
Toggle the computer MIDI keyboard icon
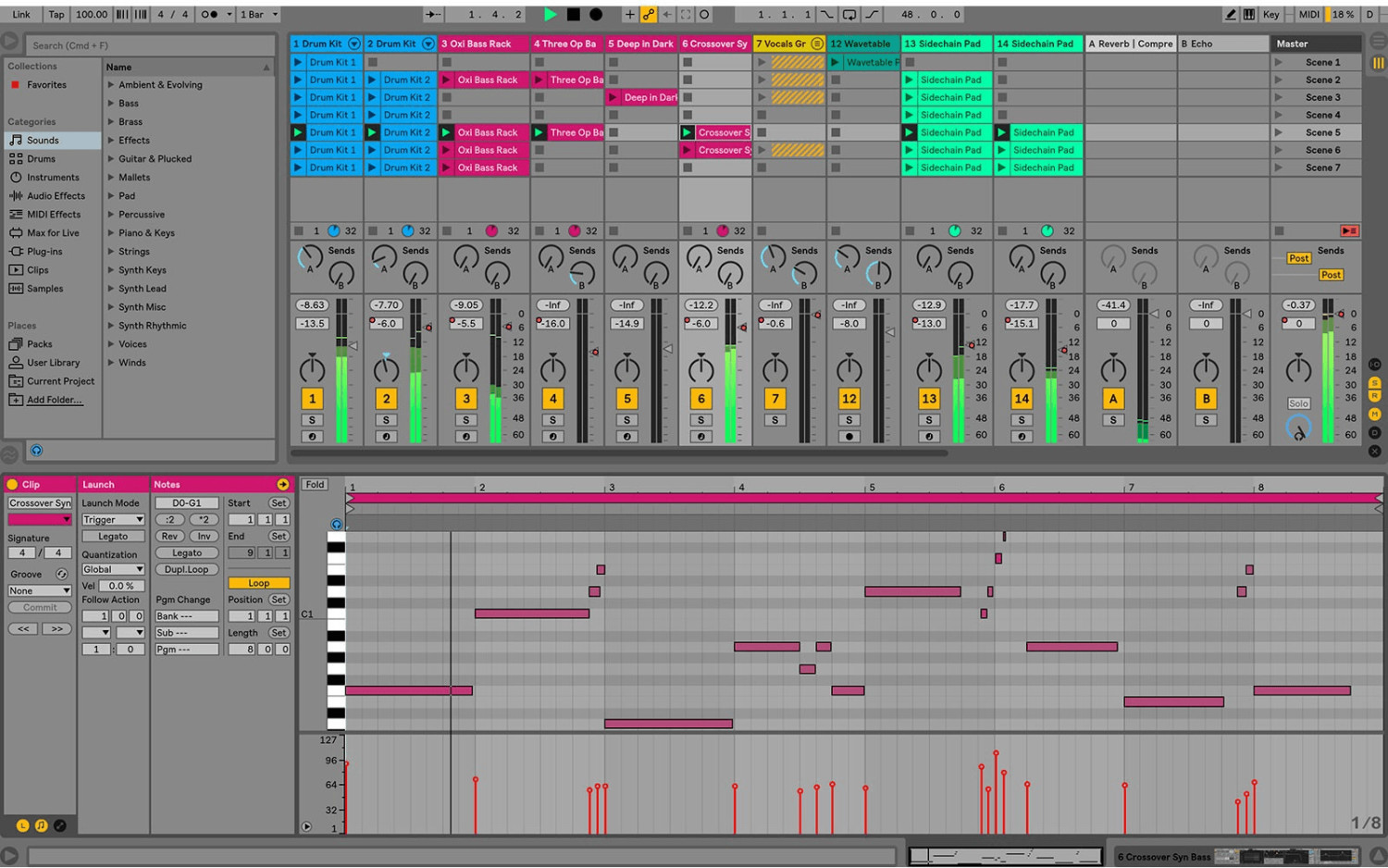[1248, 14]
